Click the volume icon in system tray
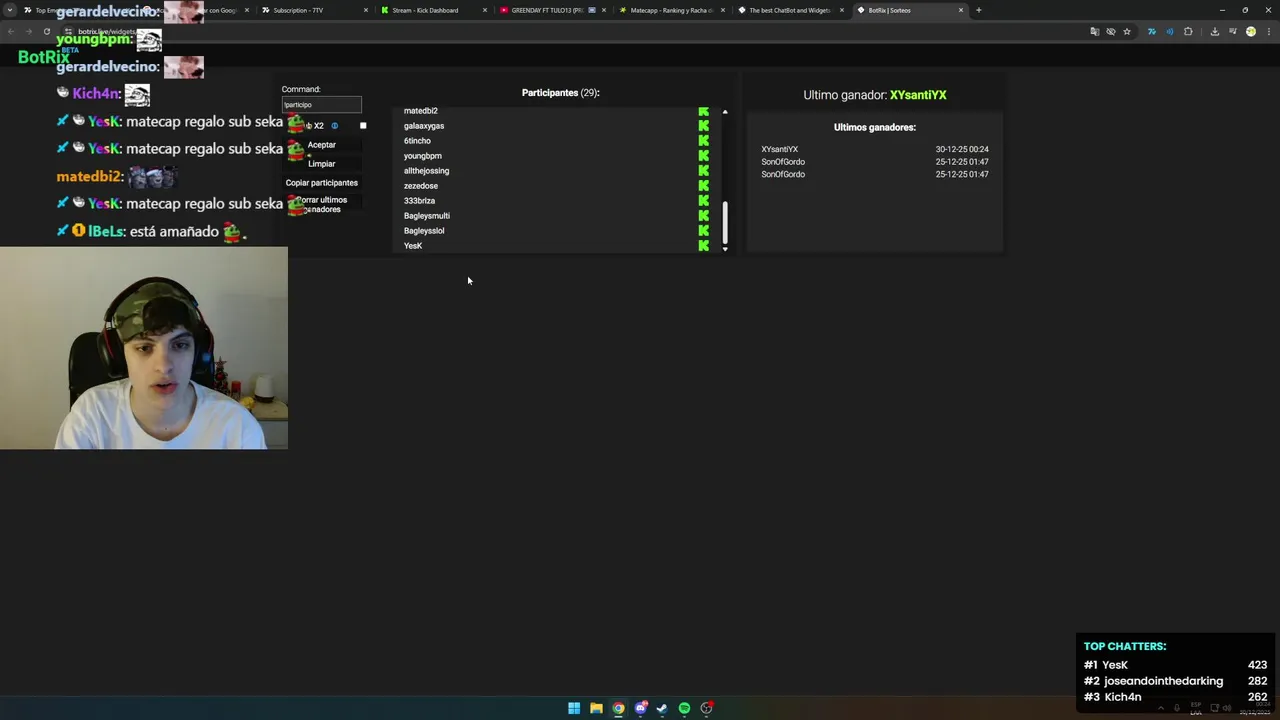 click(1227, 708)
